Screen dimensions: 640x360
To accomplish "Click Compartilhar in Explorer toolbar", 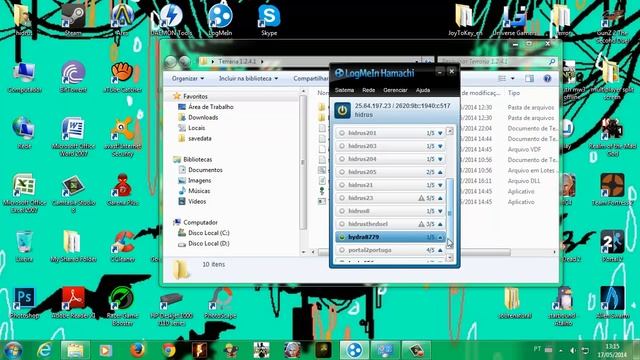I will 311,78.
